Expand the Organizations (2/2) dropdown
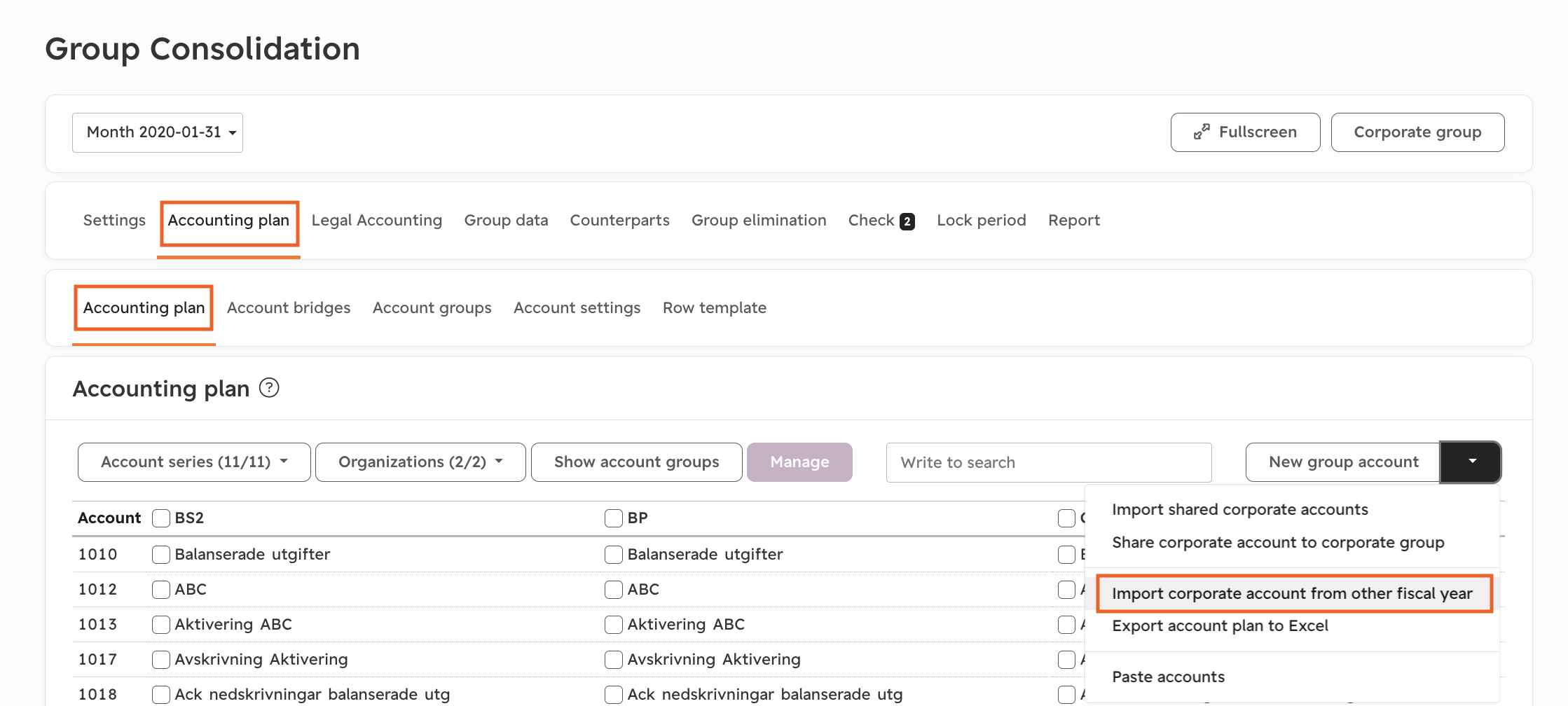 (x=420, y=462)
